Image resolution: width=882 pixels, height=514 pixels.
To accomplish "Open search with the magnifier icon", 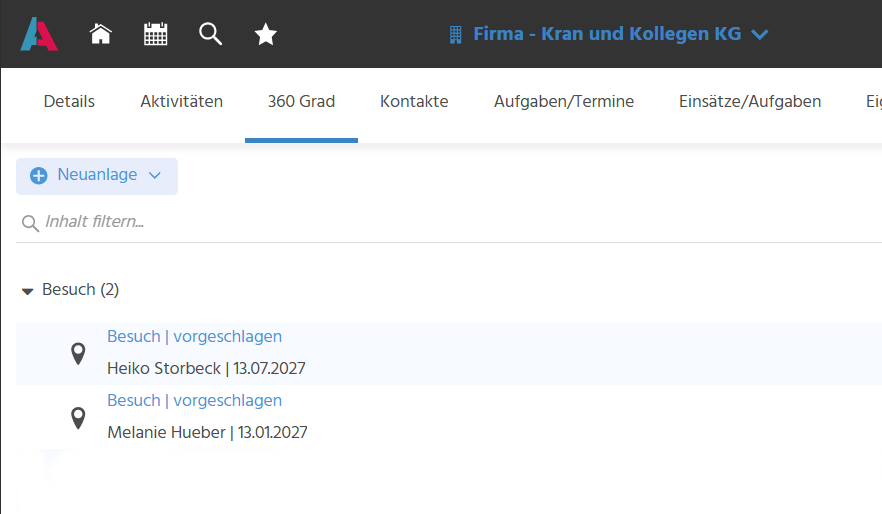I will [x=210, y=34].
